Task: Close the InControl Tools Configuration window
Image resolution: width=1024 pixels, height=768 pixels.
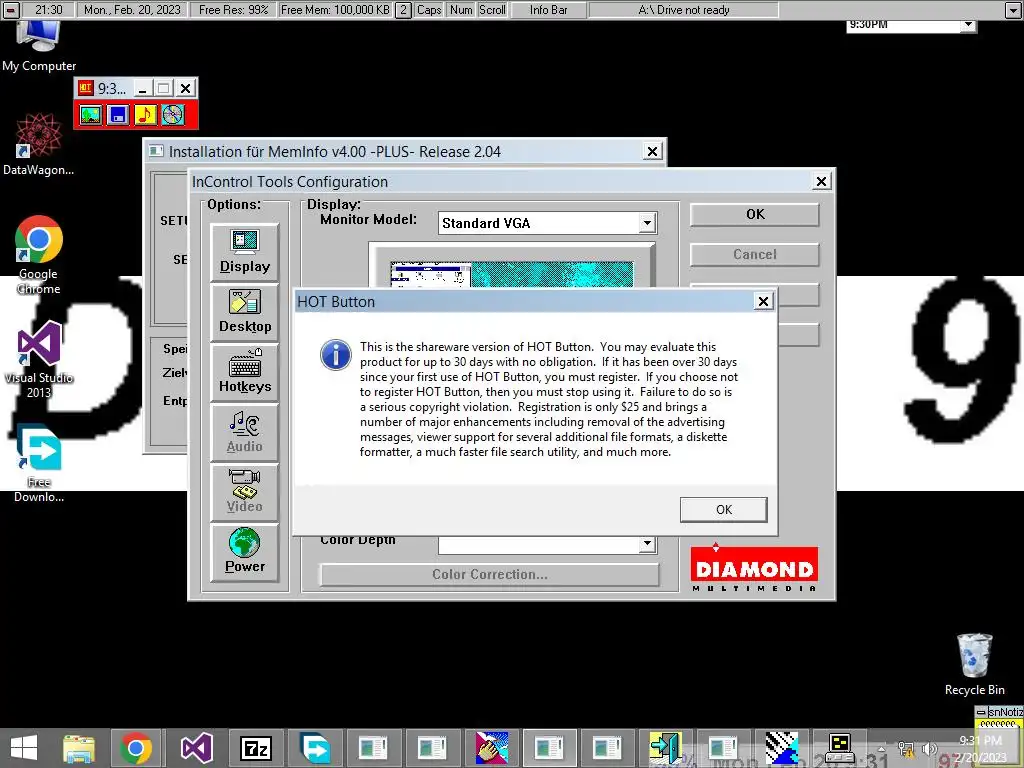Action: [822, 182]
